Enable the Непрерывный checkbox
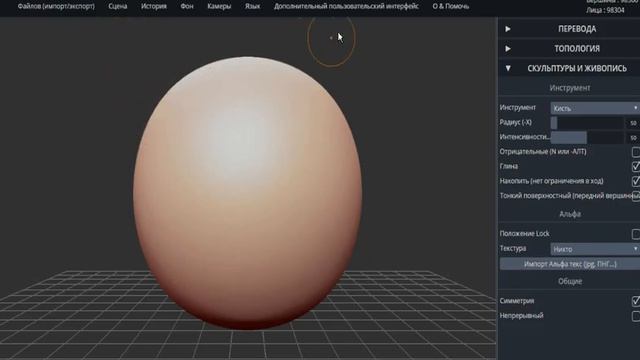This screenshot has height=360, width=640. (636, 316)
